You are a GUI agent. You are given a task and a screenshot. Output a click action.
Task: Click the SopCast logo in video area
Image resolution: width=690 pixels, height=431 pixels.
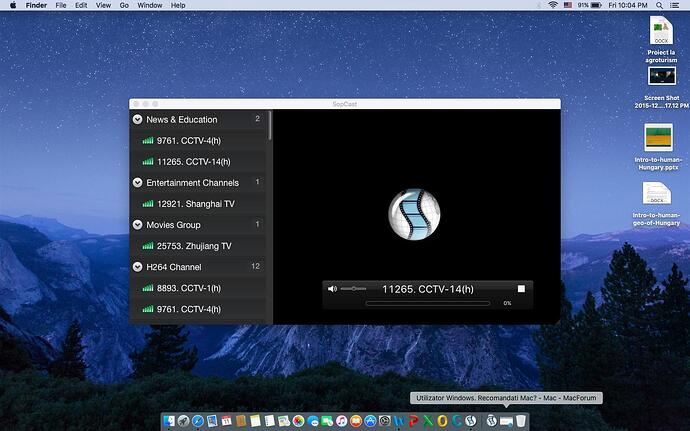tap(414, 213)
